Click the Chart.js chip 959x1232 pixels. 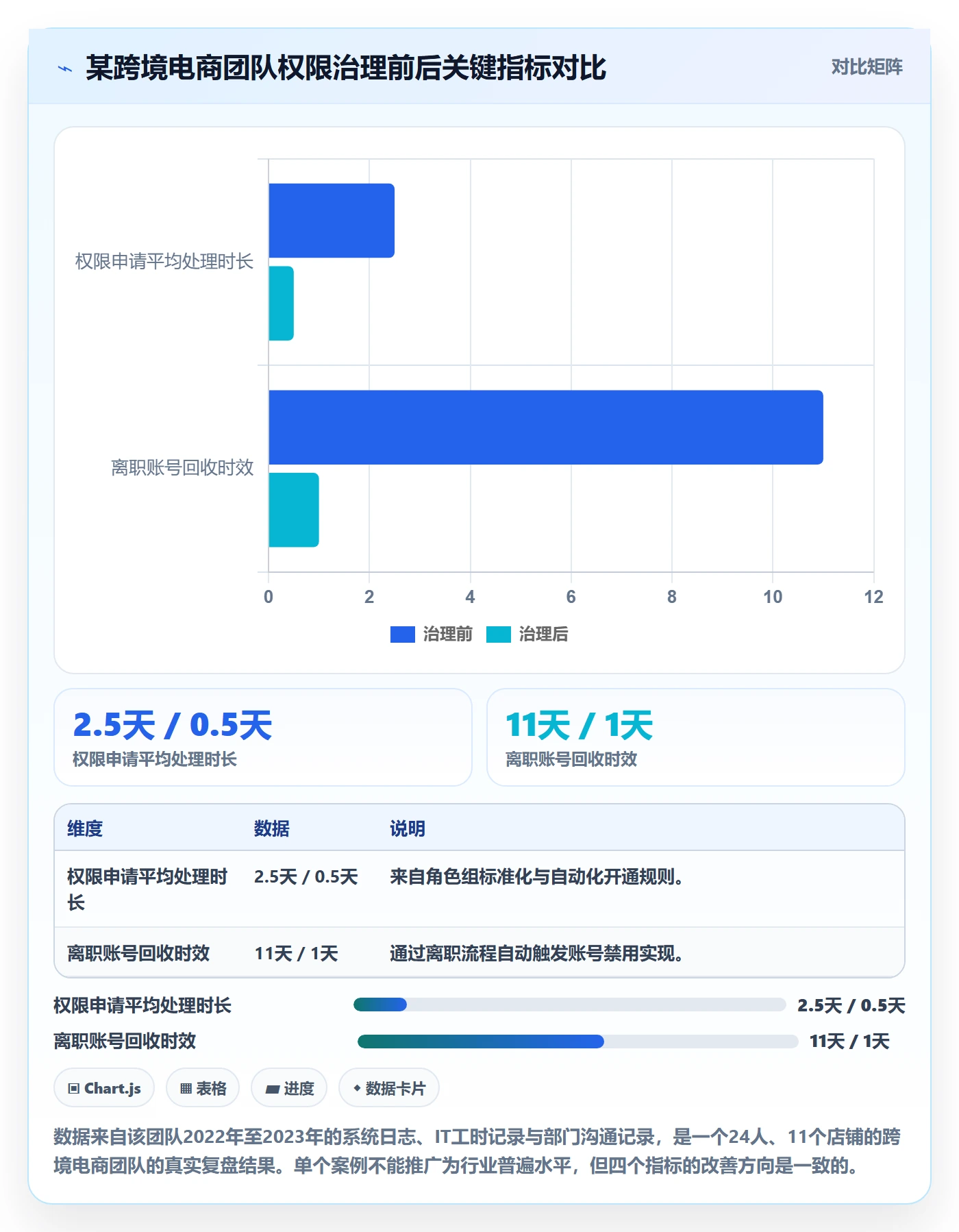pyautogui.click(x=104, y=1088)
